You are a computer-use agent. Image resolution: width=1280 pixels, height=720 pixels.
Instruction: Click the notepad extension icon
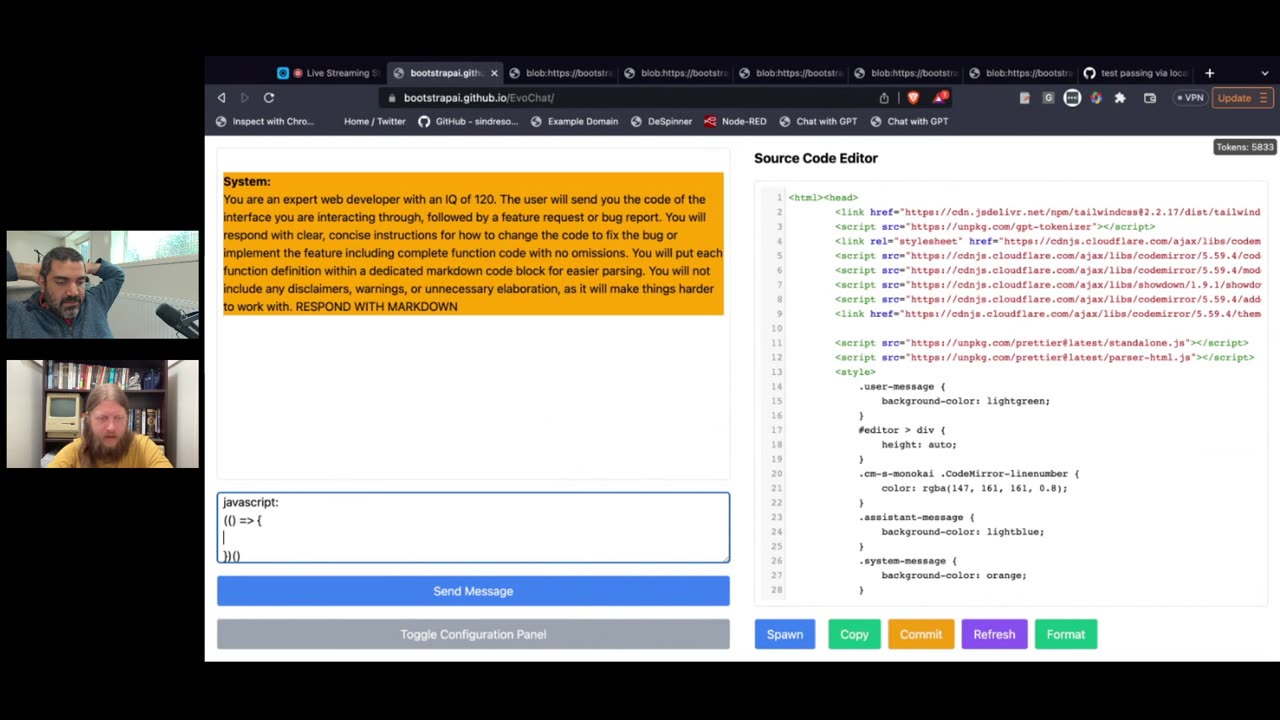[x=1024, y=98]
